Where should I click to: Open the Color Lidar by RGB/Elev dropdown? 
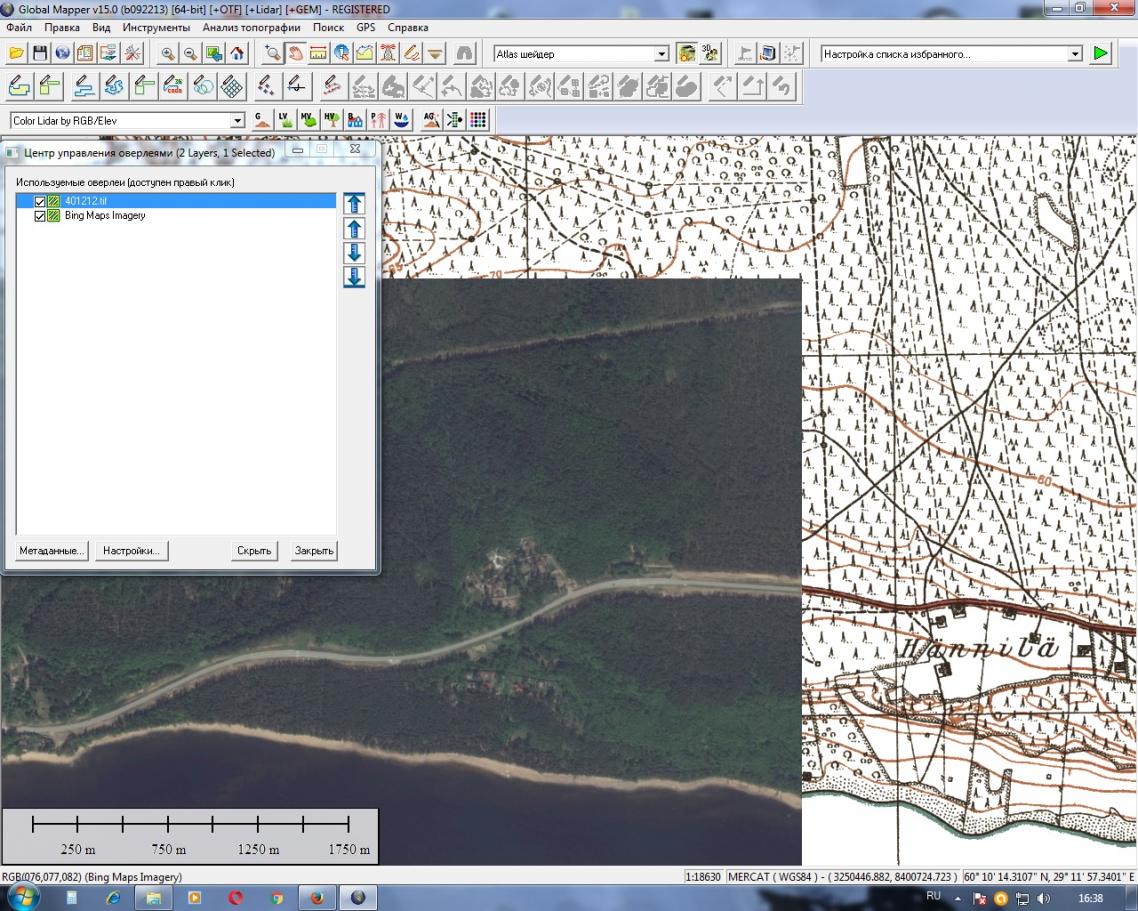click(x=237, y=121)
